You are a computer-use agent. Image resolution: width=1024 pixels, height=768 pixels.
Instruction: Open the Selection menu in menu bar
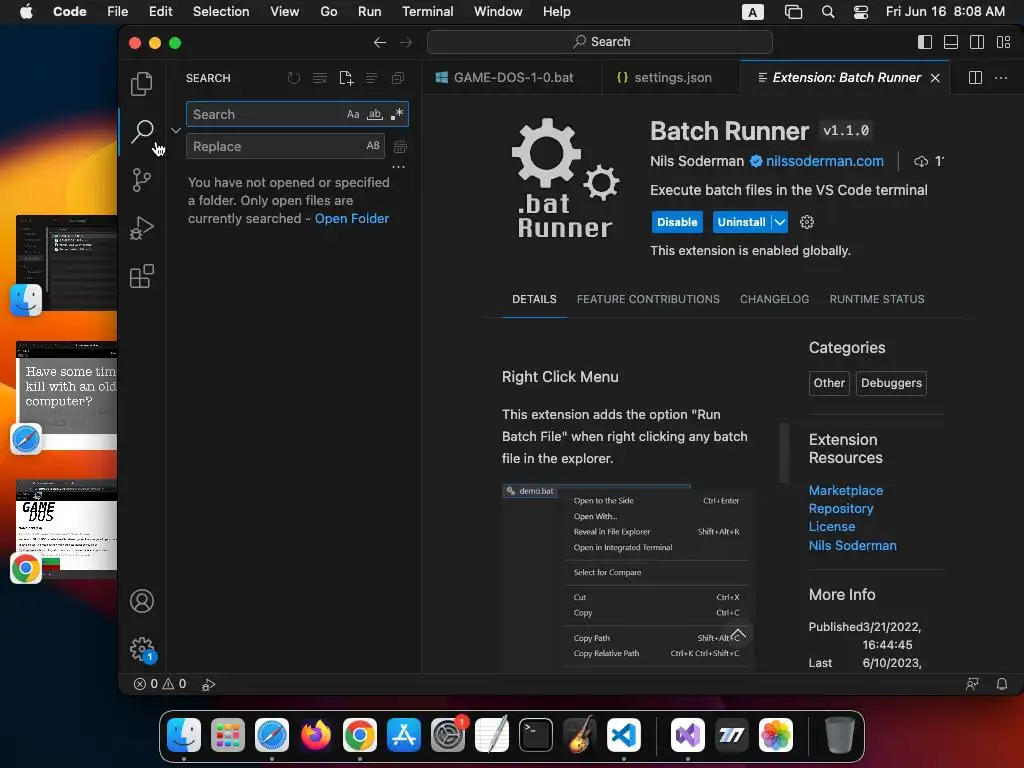[221, 12]
